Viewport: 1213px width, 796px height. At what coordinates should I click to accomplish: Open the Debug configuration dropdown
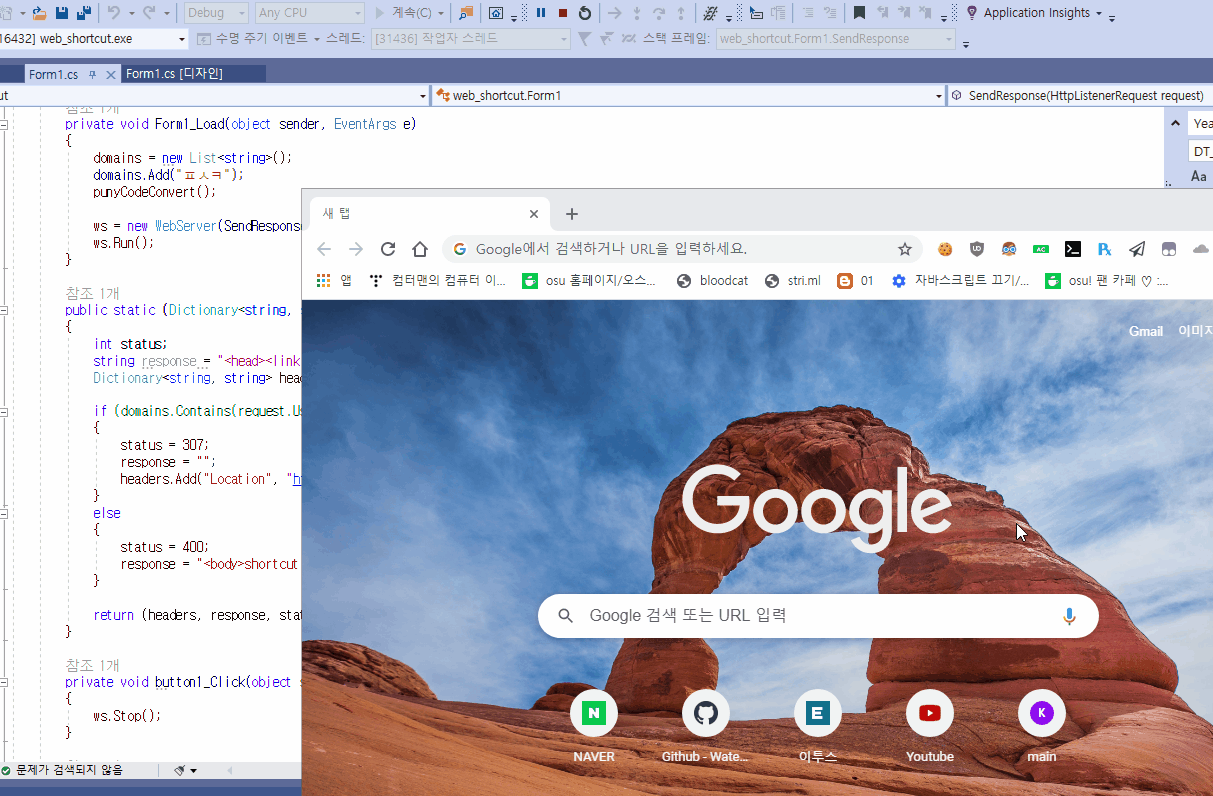(x=216, y=13)
